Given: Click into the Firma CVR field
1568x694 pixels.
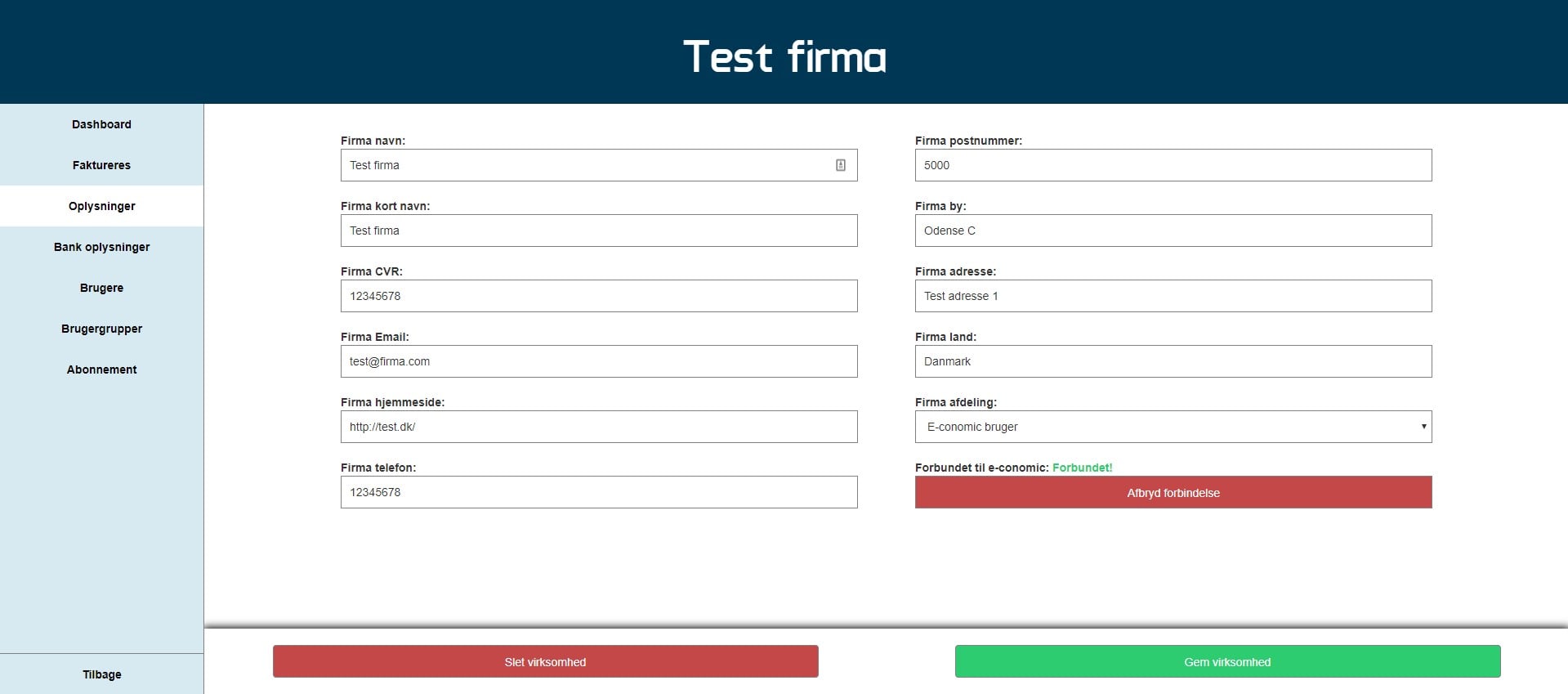Looking at the screenshot, I should tap(598, 296).
